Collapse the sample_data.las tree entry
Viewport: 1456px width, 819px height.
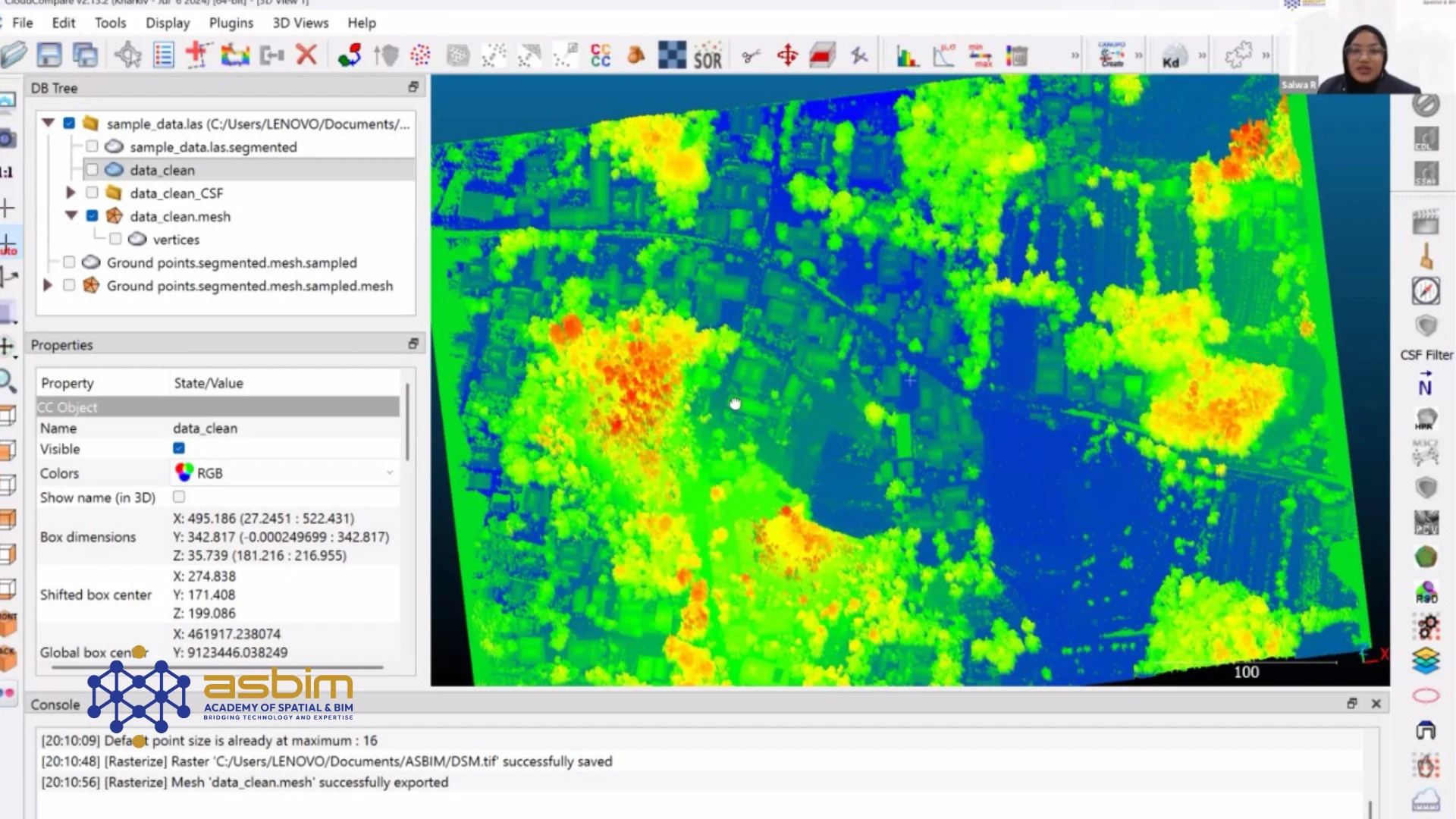point(48,123)
